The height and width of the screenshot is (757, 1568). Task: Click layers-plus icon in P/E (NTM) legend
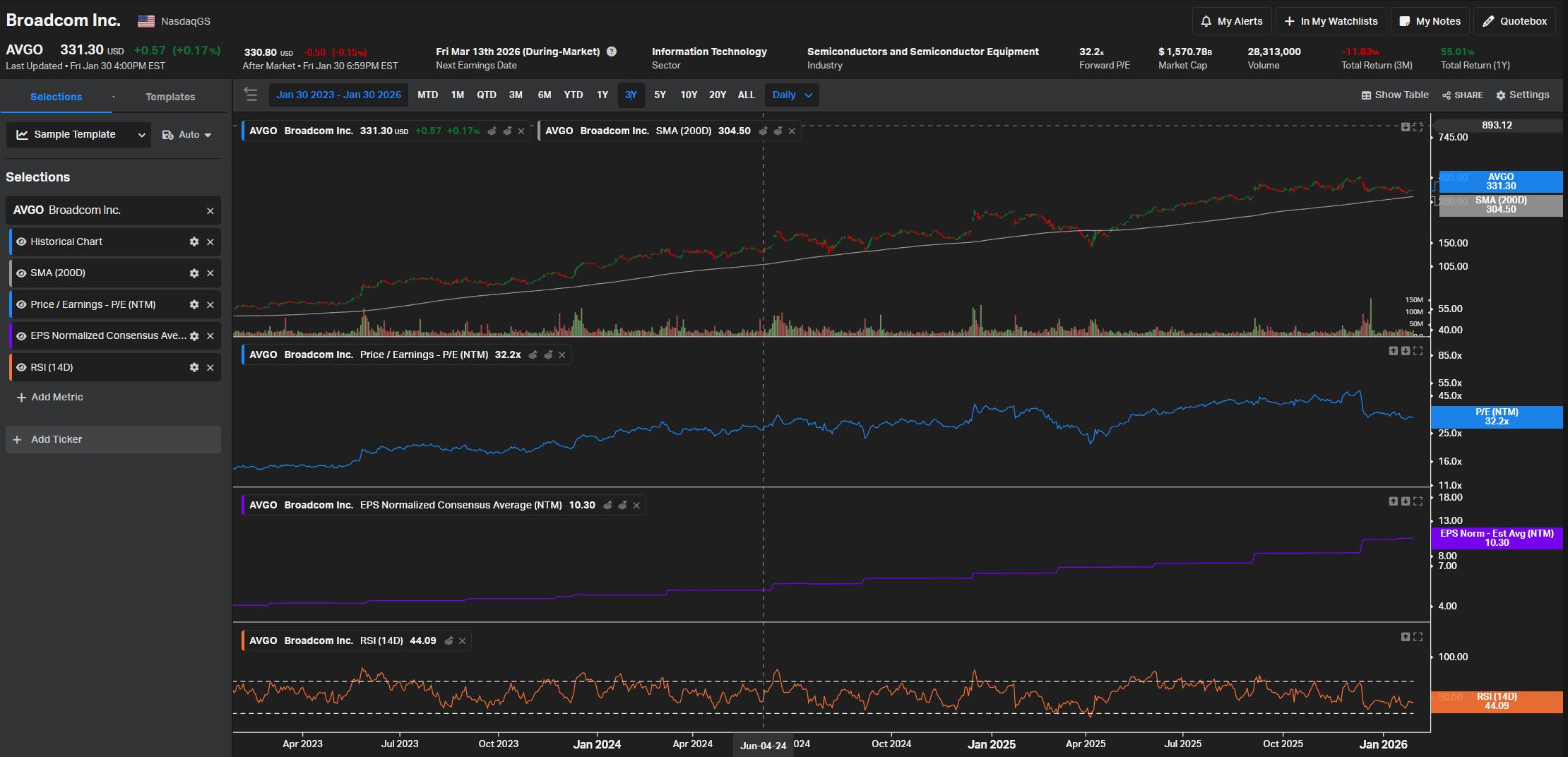click(533, 354)
